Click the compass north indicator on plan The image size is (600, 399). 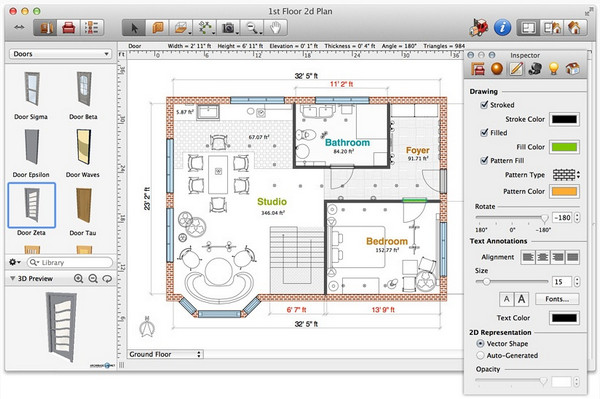click(147, 327)
